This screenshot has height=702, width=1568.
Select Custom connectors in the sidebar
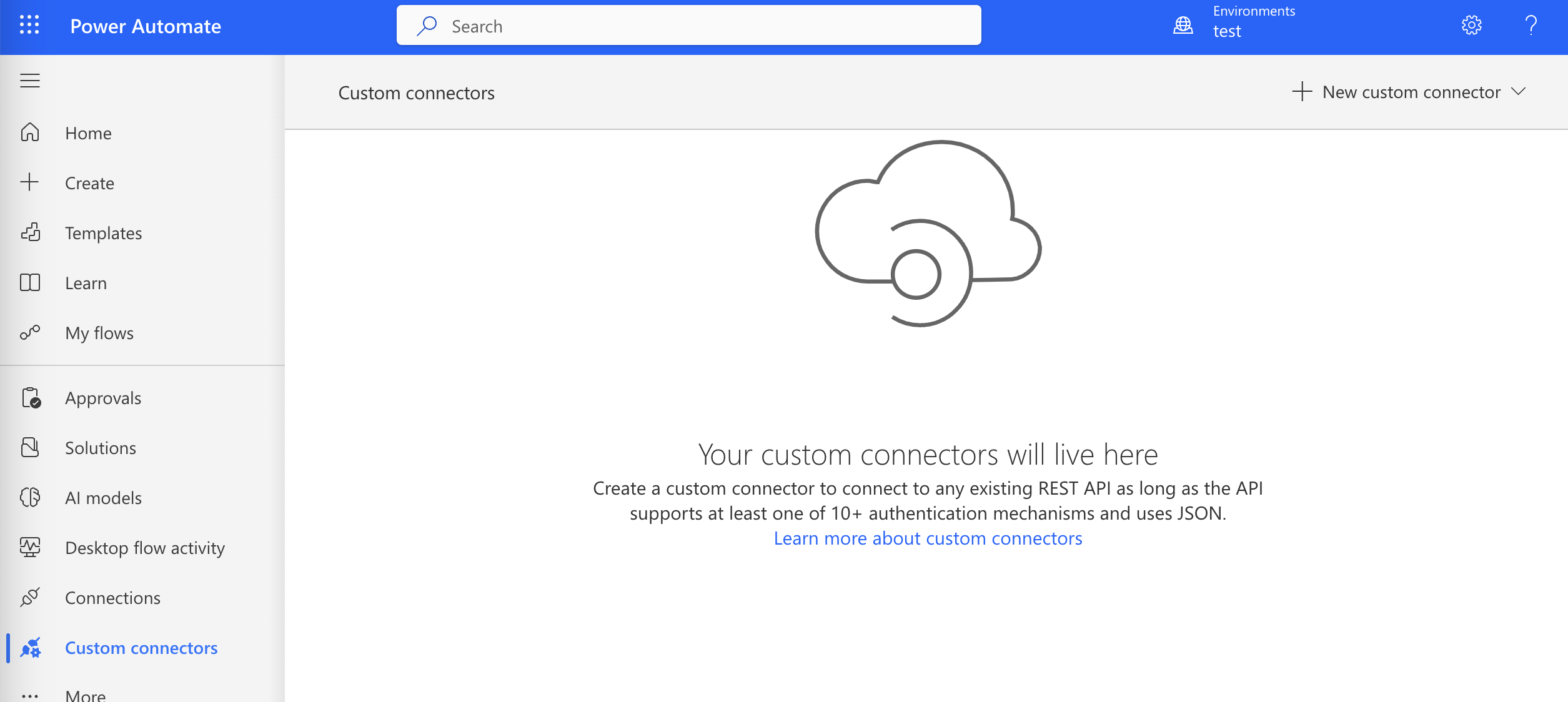pyautogui.click(x=141, y=648)
